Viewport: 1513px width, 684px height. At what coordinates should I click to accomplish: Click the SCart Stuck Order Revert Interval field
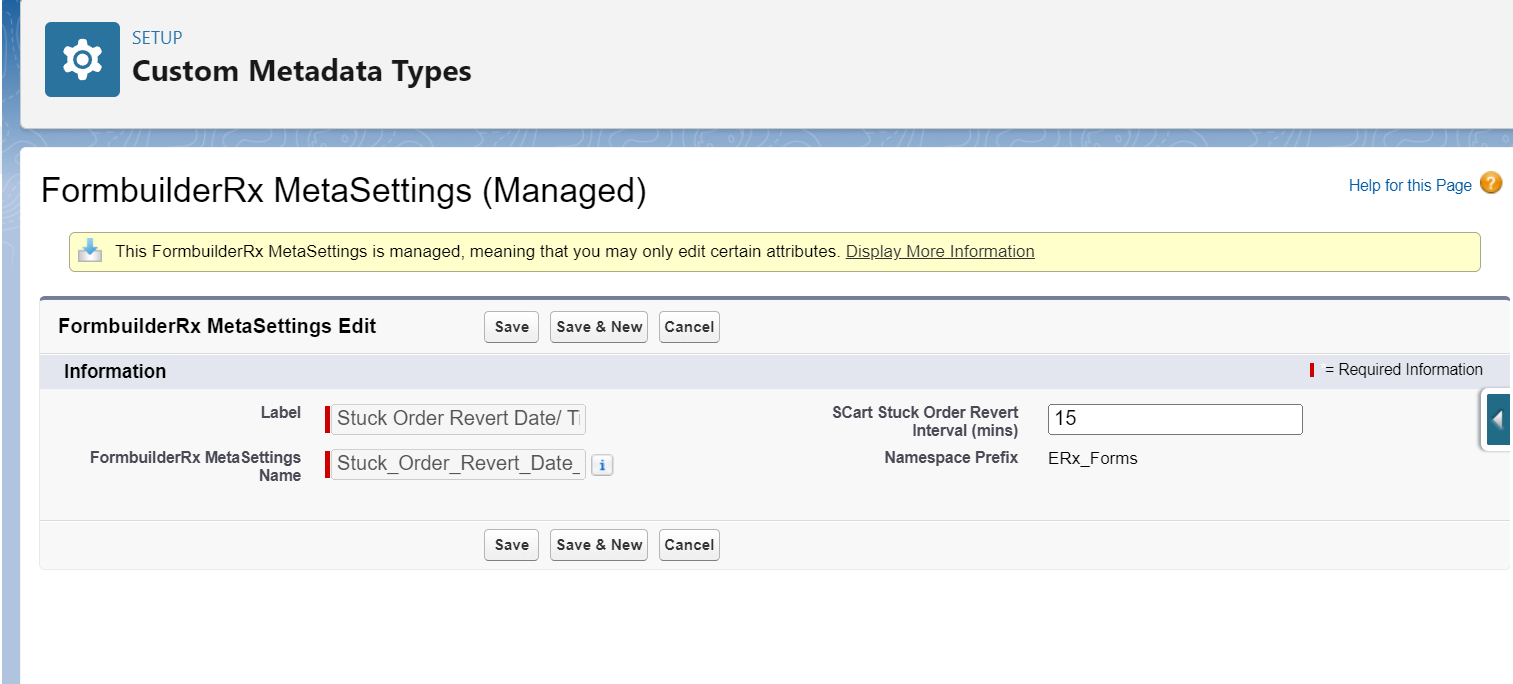1175,419
